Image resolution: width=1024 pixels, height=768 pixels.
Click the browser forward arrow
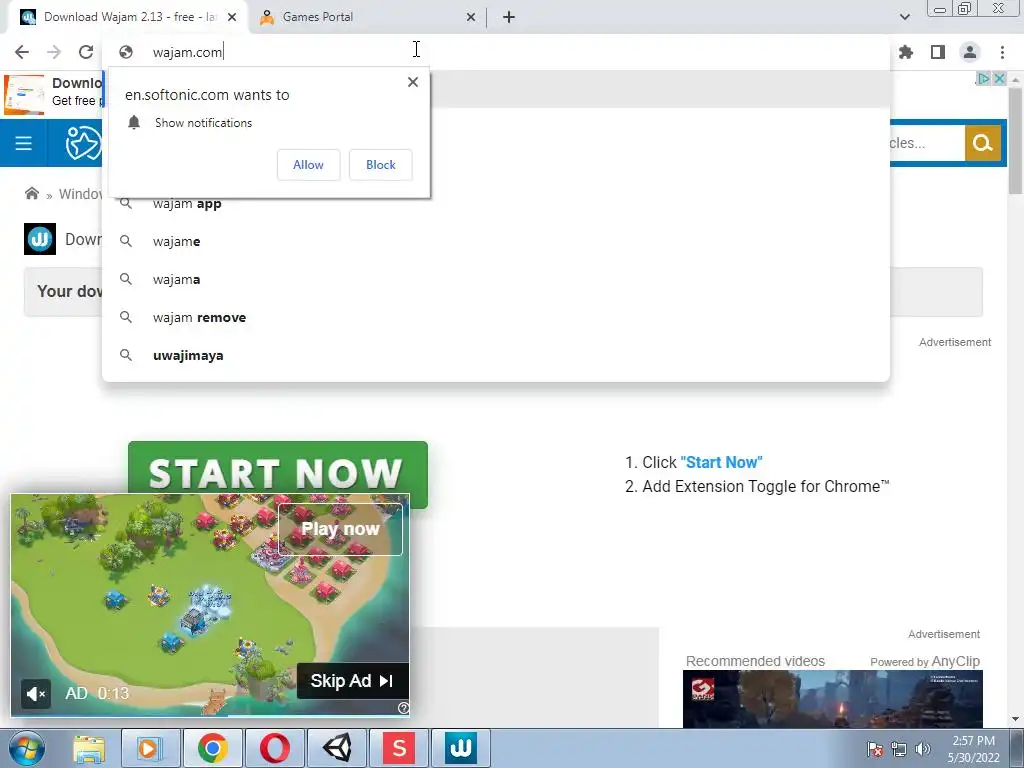(54, 52)
